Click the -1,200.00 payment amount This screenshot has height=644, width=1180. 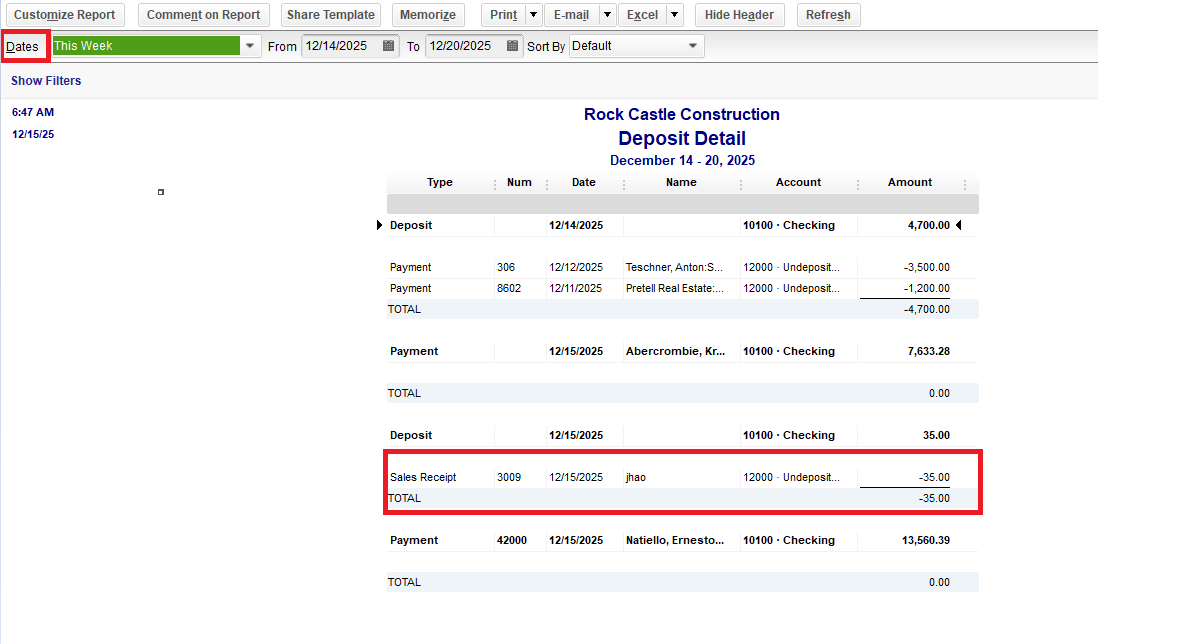coord(926,288)
